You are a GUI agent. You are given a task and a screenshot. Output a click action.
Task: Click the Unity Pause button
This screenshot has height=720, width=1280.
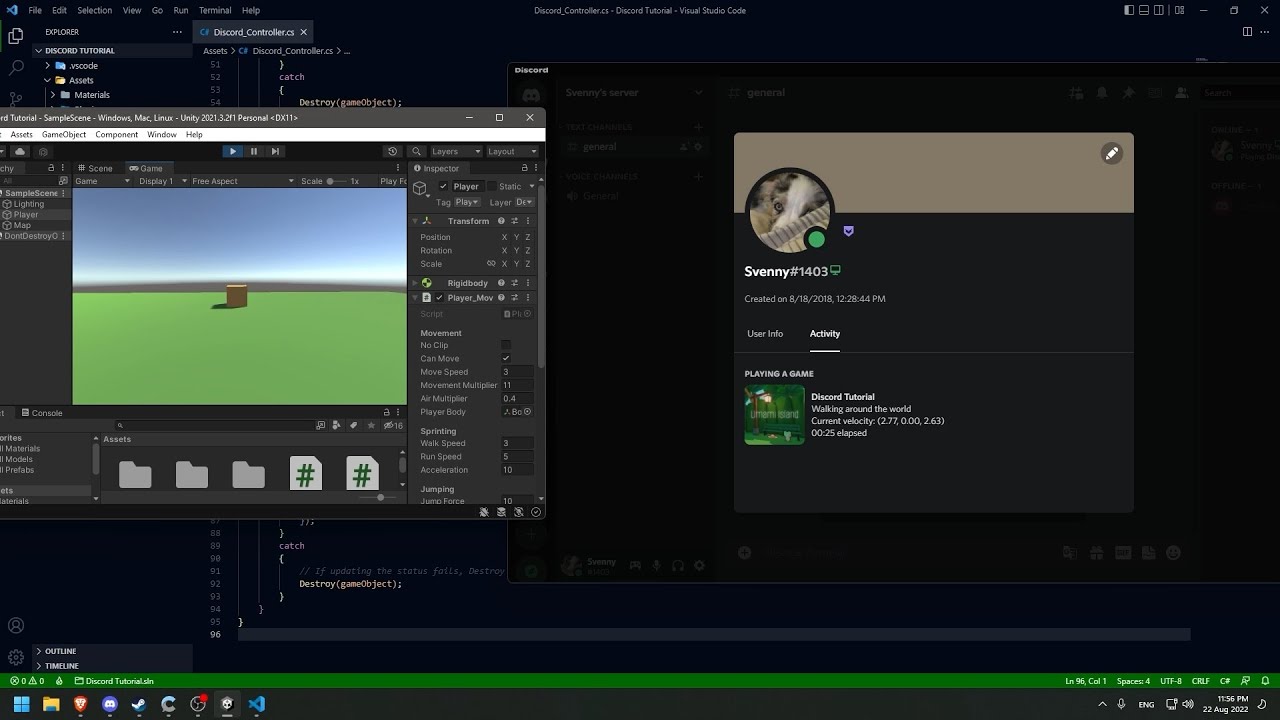(254, 151)
